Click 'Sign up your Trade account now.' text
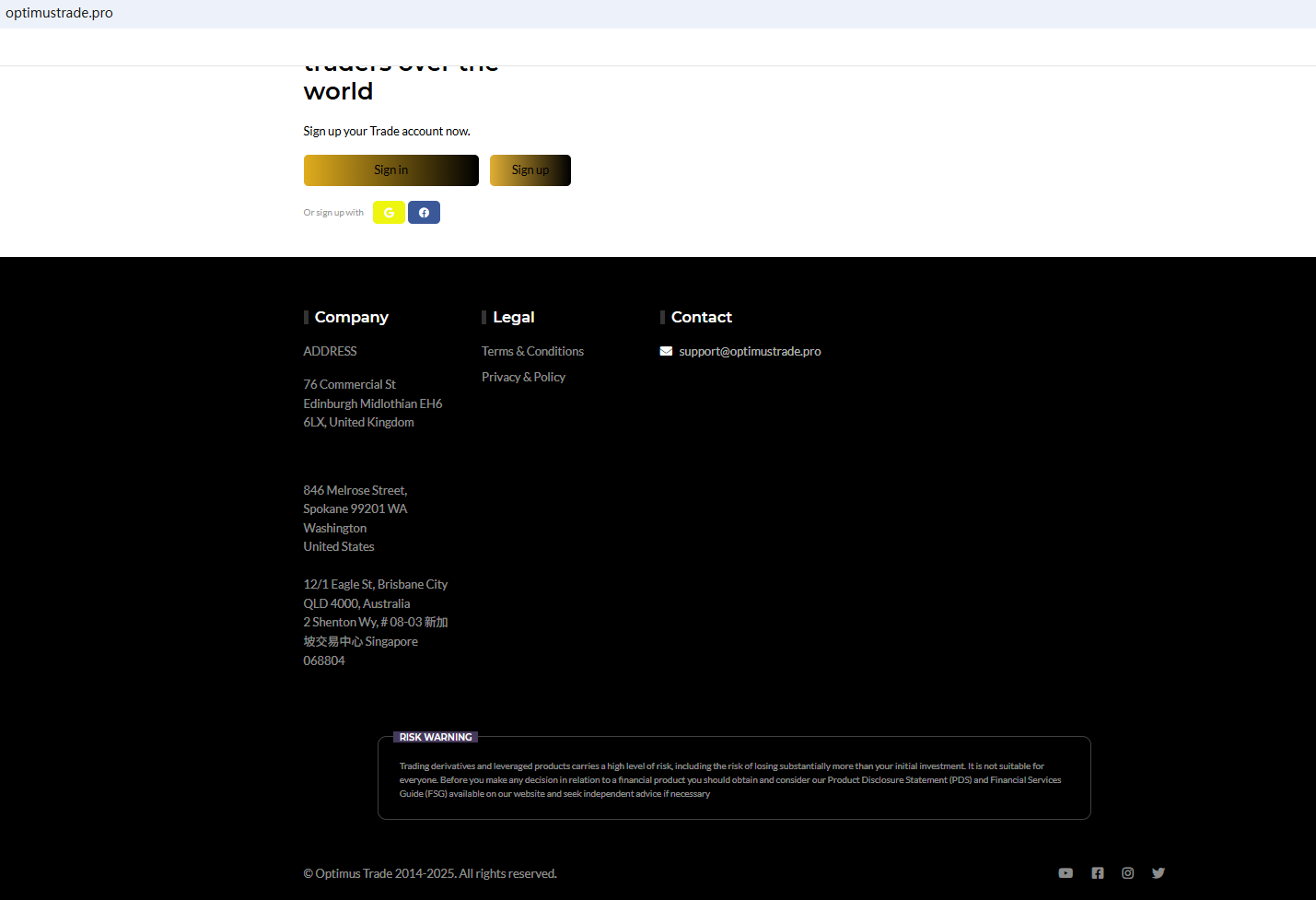 pyautogui.click(x=387, y=131)
